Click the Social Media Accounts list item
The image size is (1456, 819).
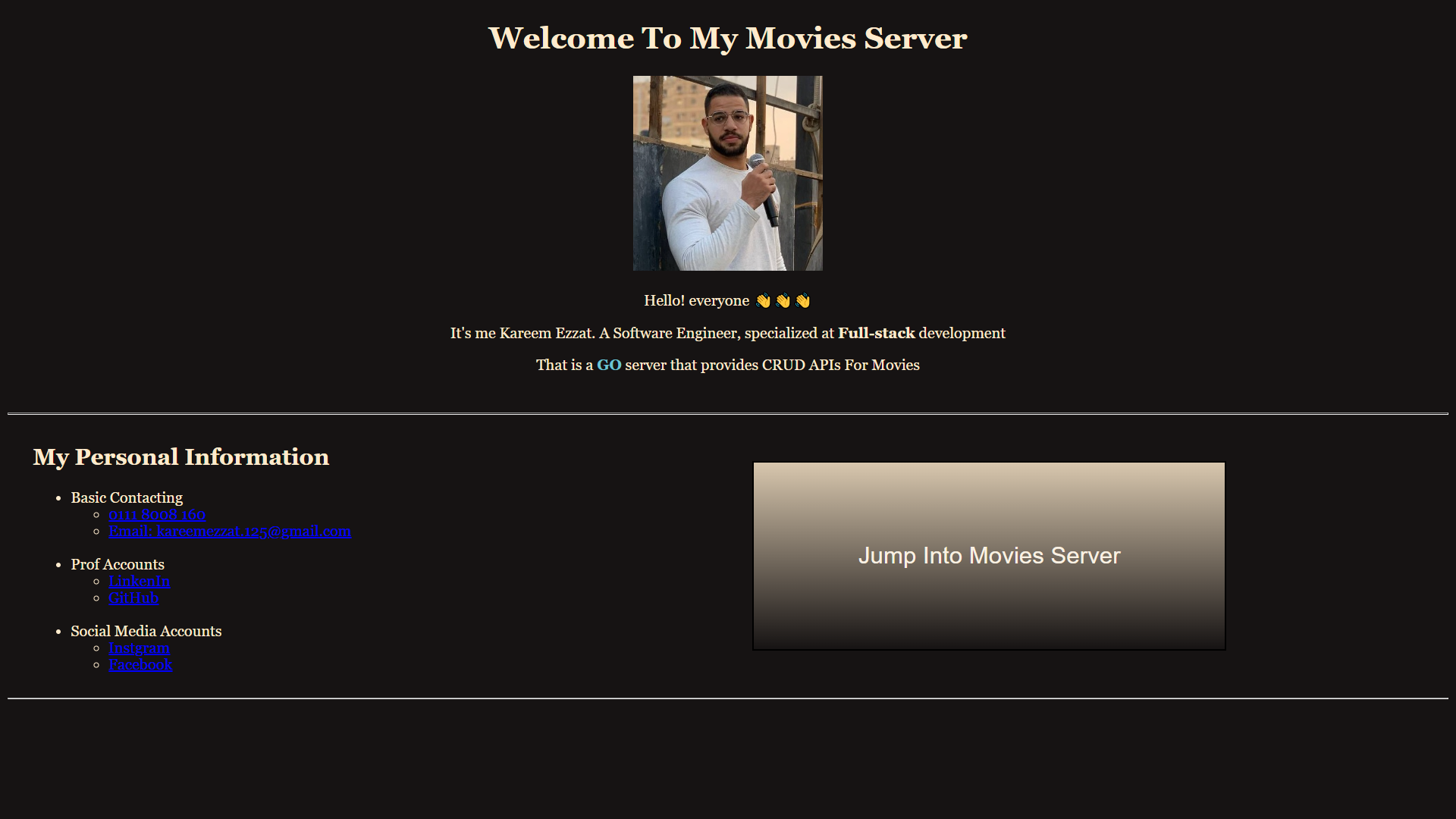[146, 631]
